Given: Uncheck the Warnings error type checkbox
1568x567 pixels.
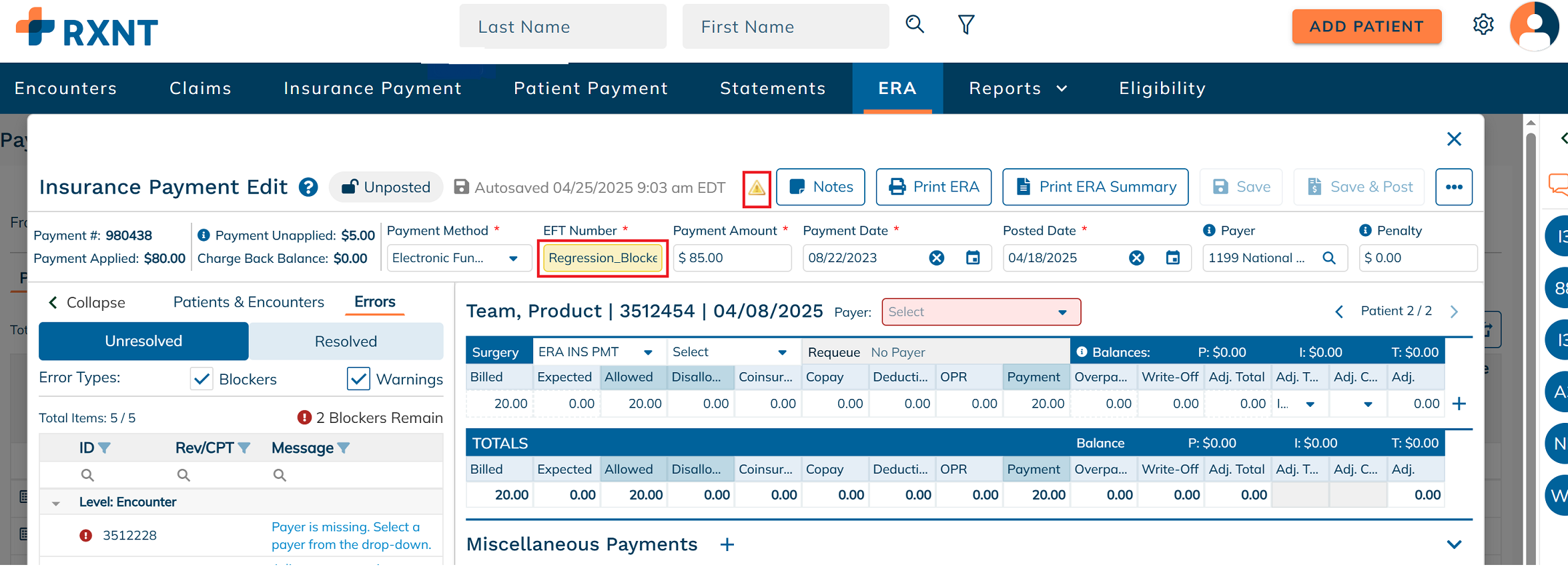Looking at the screenshot, I should click(358, 379).
